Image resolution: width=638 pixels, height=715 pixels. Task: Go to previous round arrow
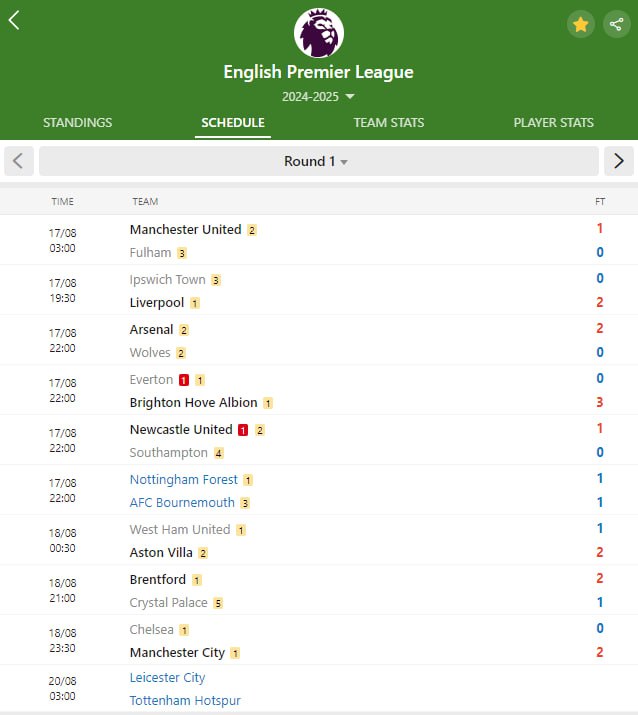19,161
